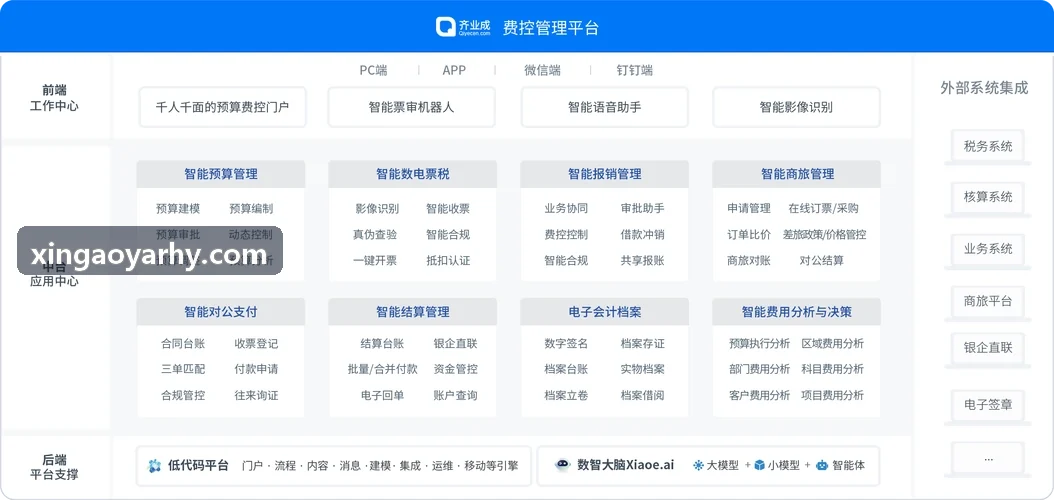
Task: Select the 智能对公支付 module header
Action: [221, 312]
